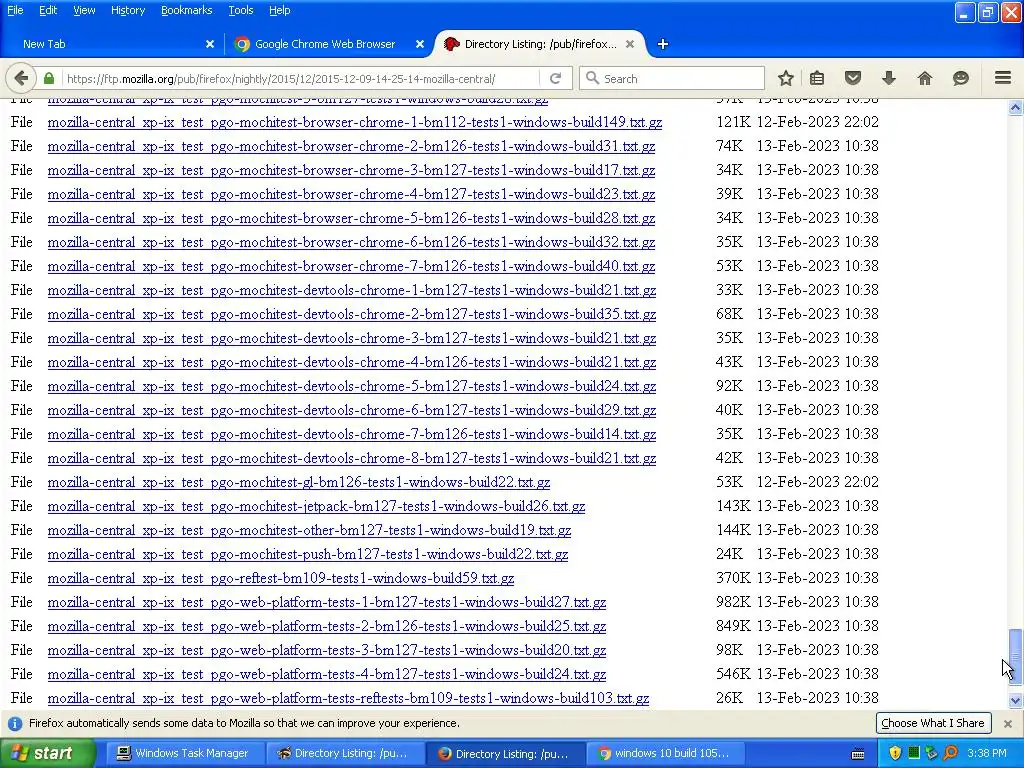Click the green padlock site identity icon

coord(49,78)
